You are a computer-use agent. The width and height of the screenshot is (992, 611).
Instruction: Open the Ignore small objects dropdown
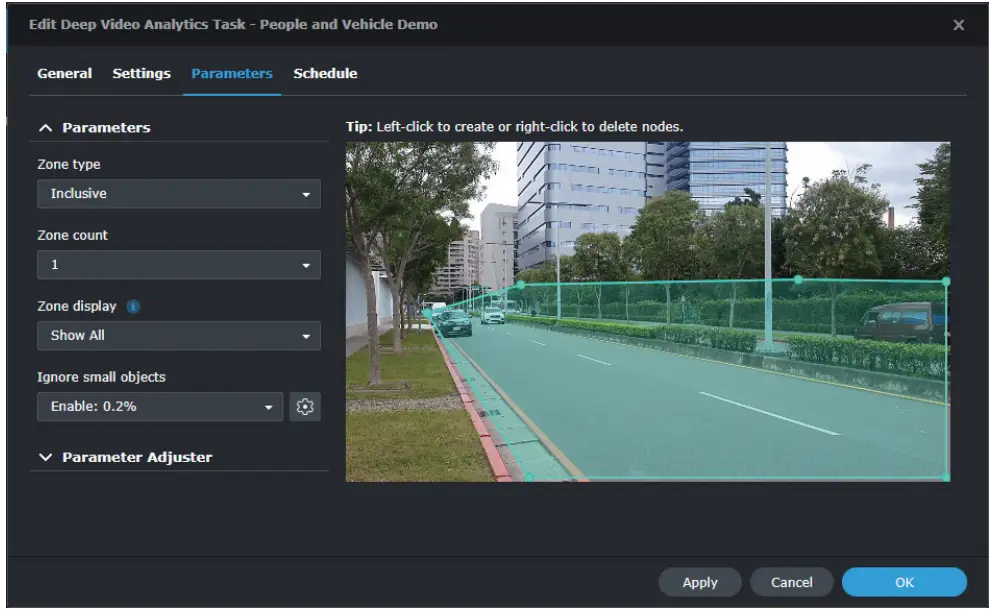coord(162,407)
